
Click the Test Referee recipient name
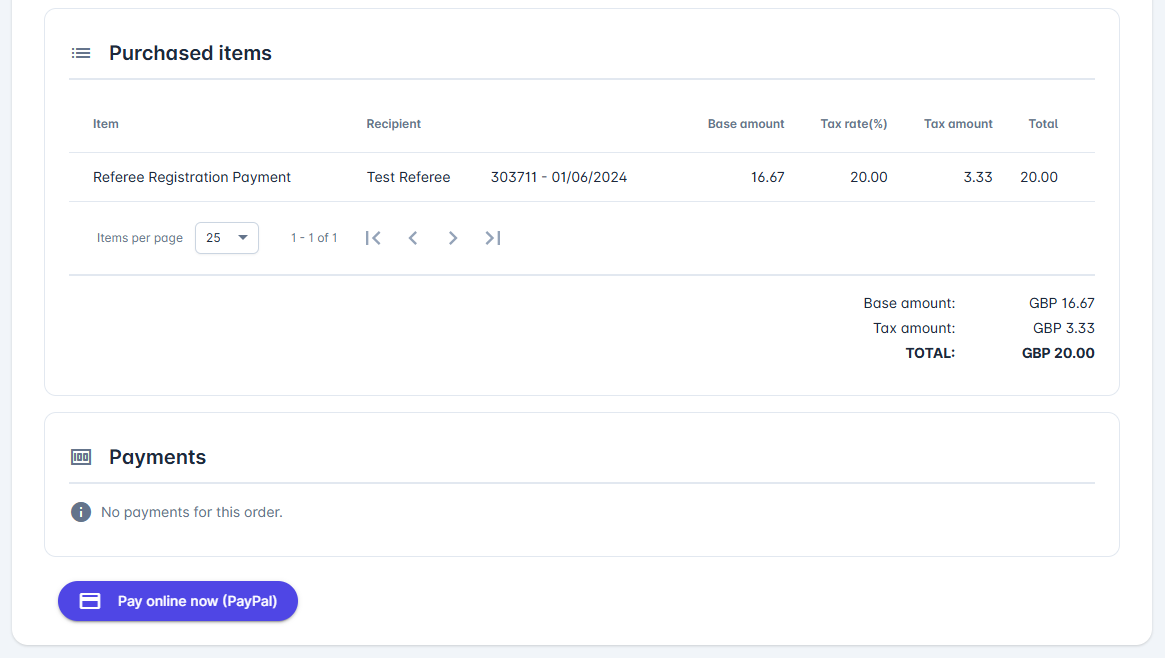408,177
